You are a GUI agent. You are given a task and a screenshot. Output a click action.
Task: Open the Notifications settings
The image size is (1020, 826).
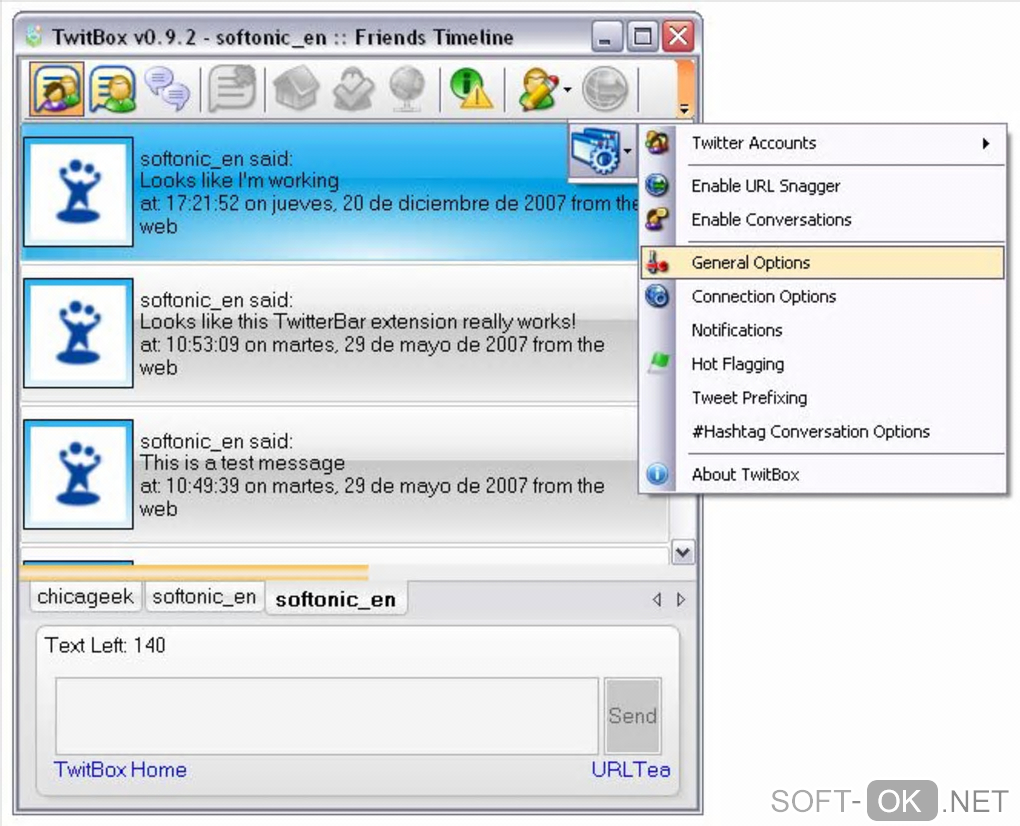click(x=823, y=330)
